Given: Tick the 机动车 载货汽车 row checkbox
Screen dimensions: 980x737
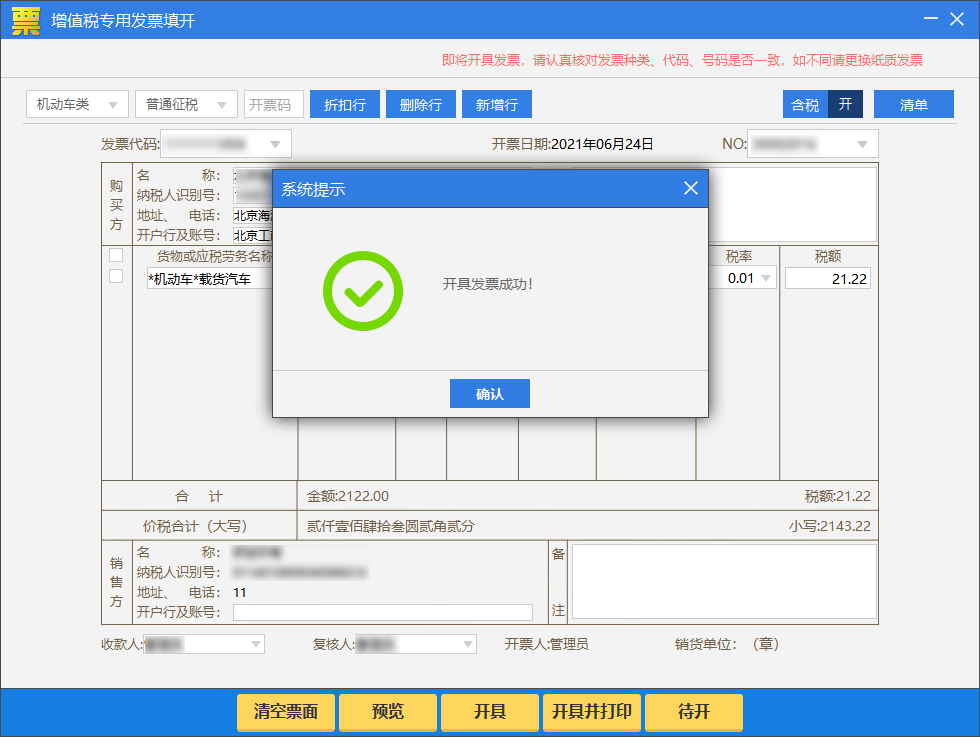Looking at the screenshot, I should click(116, 276).
